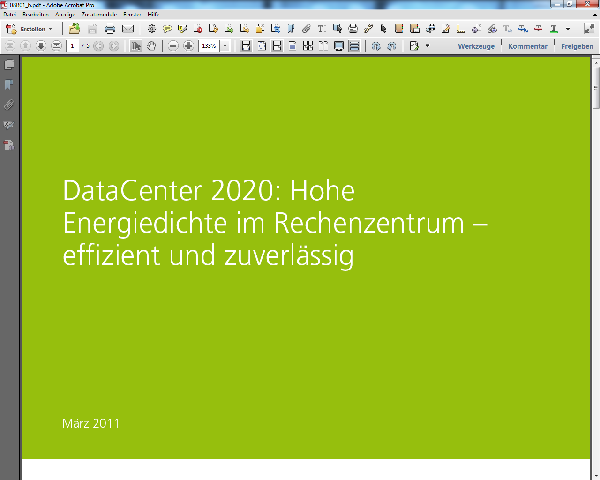Toggle the selection arrow tool

click(x=137, y=46)
